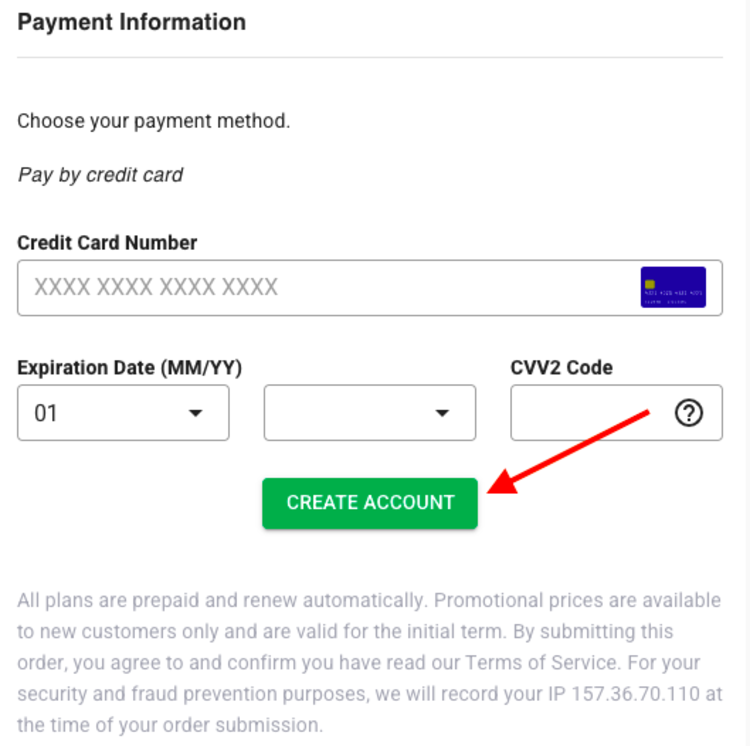Click the CVV2 help question mark icon
750x746 pixels.
tap(689, 412)
